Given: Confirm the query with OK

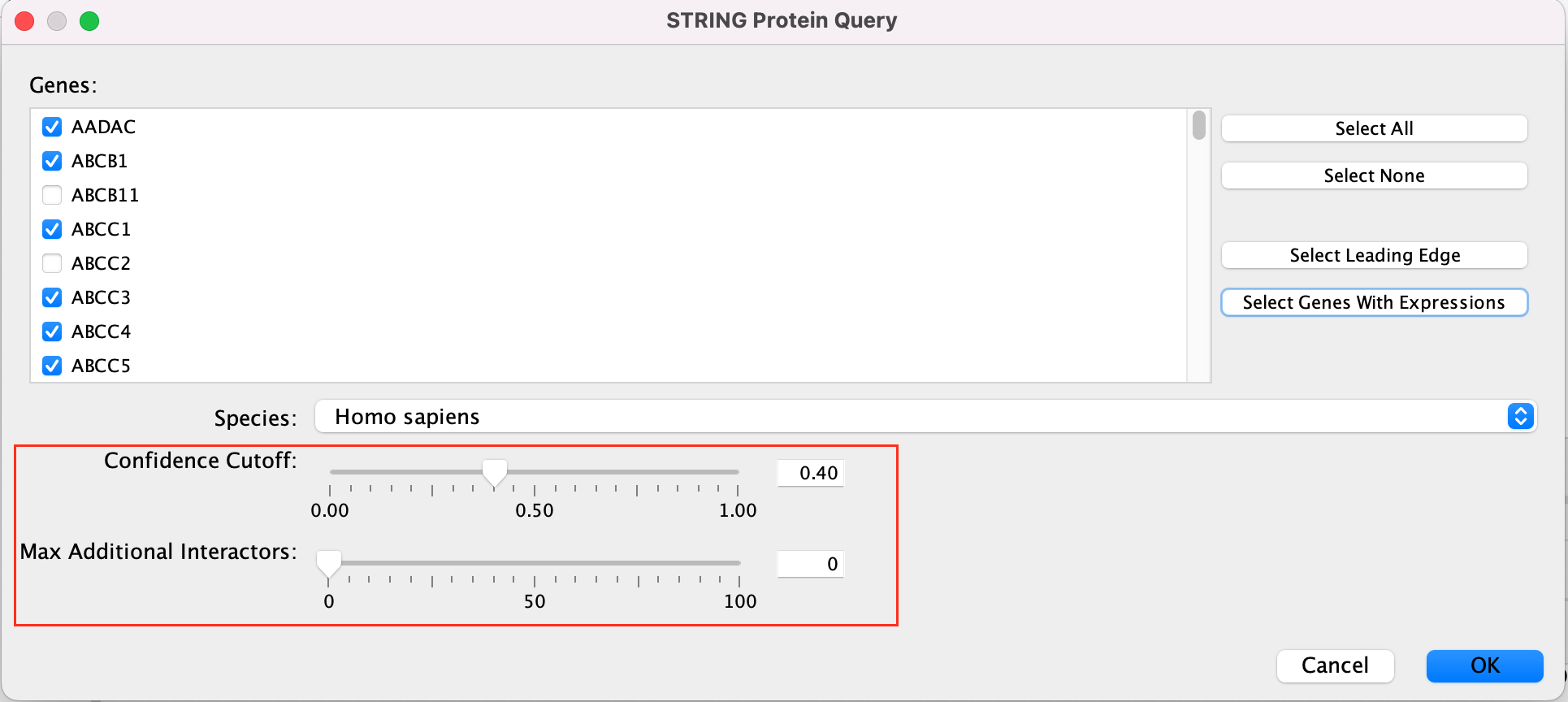Looking at the screenshot, I should point(1484,665).
